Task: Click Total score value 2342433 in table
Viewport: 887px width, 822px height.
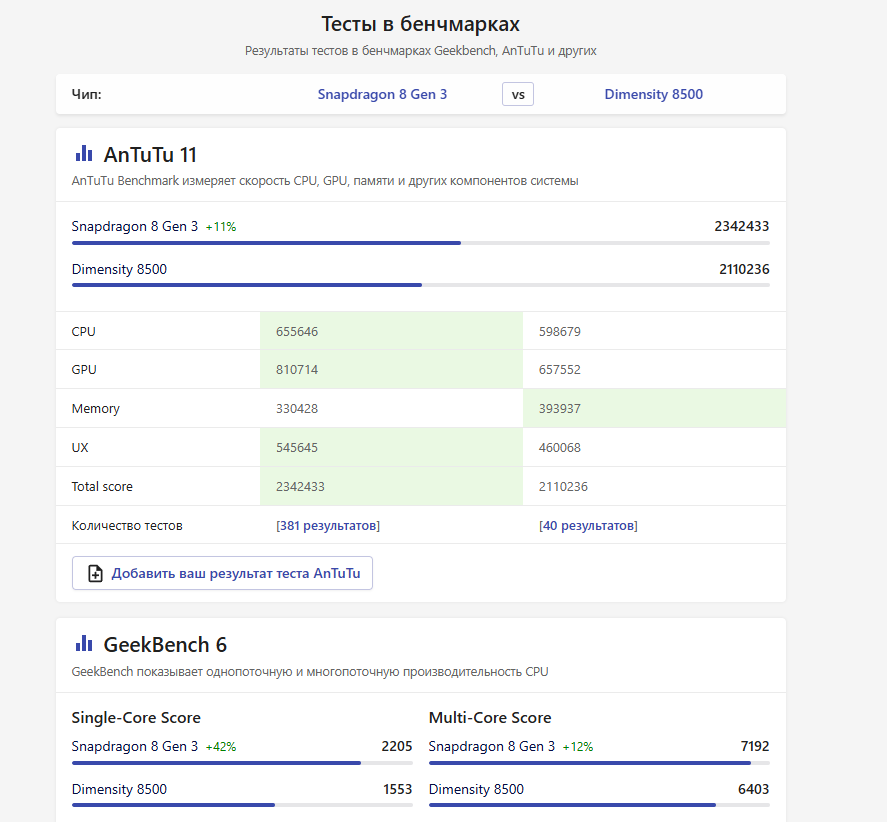Action: (300, 487)
